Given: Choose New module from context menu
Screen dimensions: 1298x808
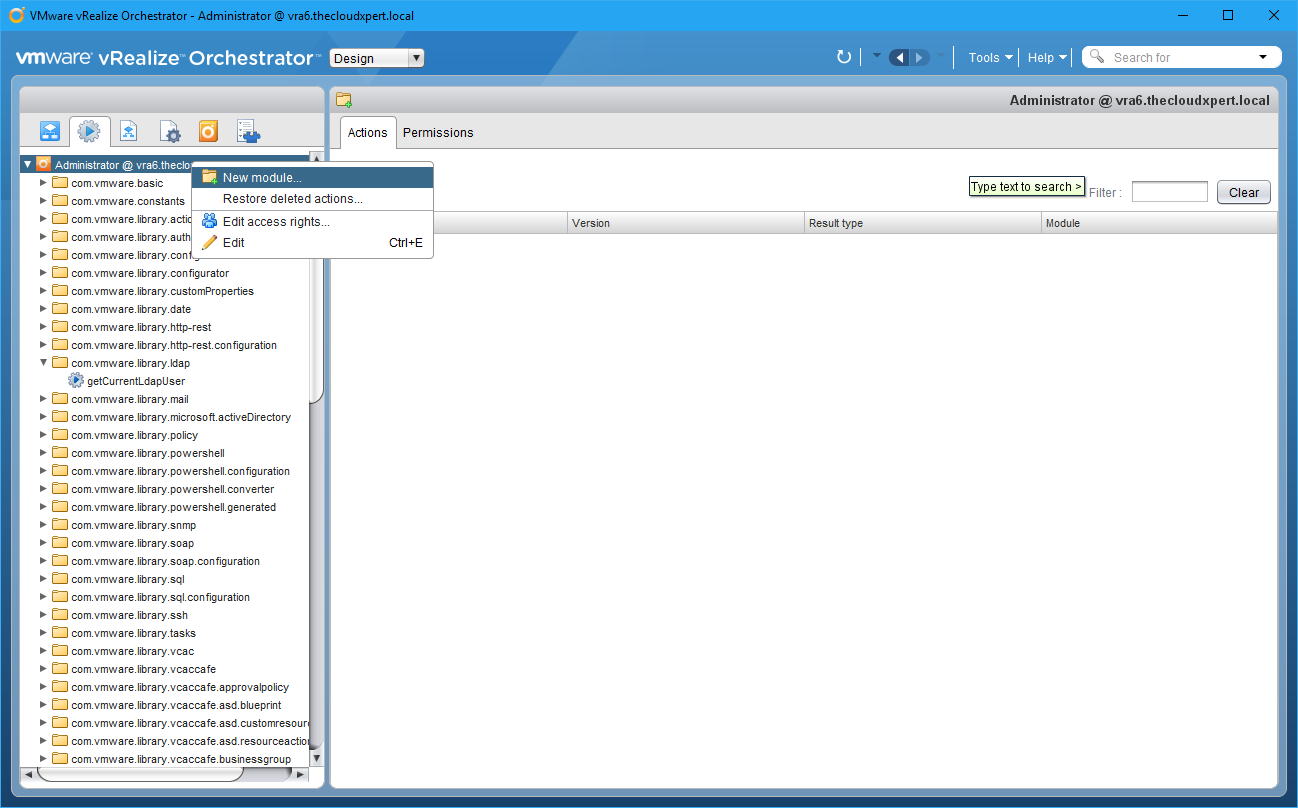Looking at the screenshot, I should (x=262, y=177).
